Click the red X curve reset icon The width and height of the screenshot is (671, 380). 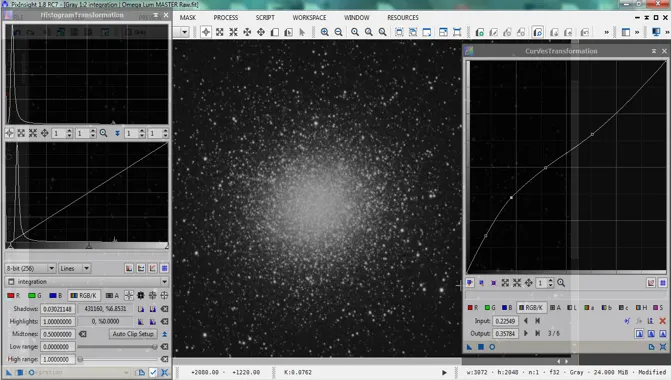coord(662,321)
